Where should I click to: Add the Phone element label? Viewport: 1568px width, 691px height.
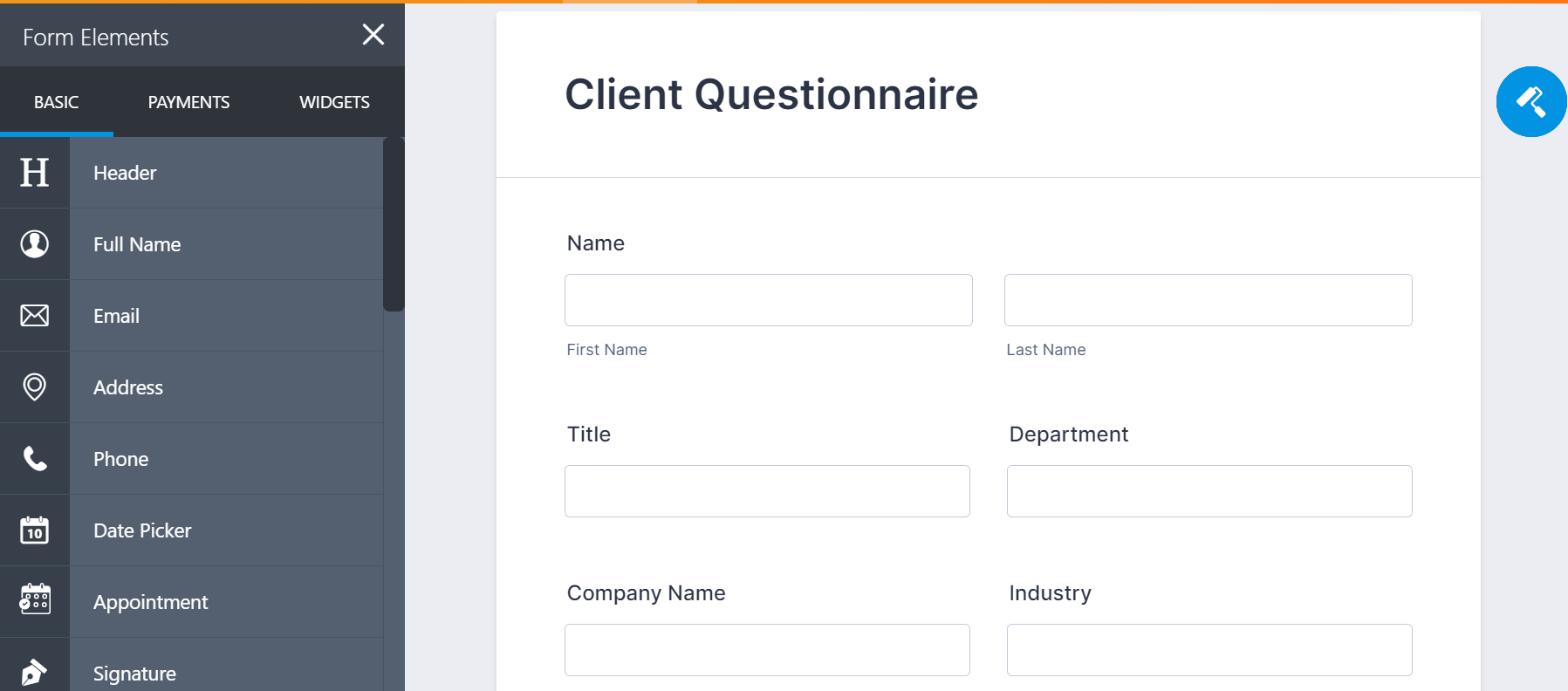coord(120,459)
